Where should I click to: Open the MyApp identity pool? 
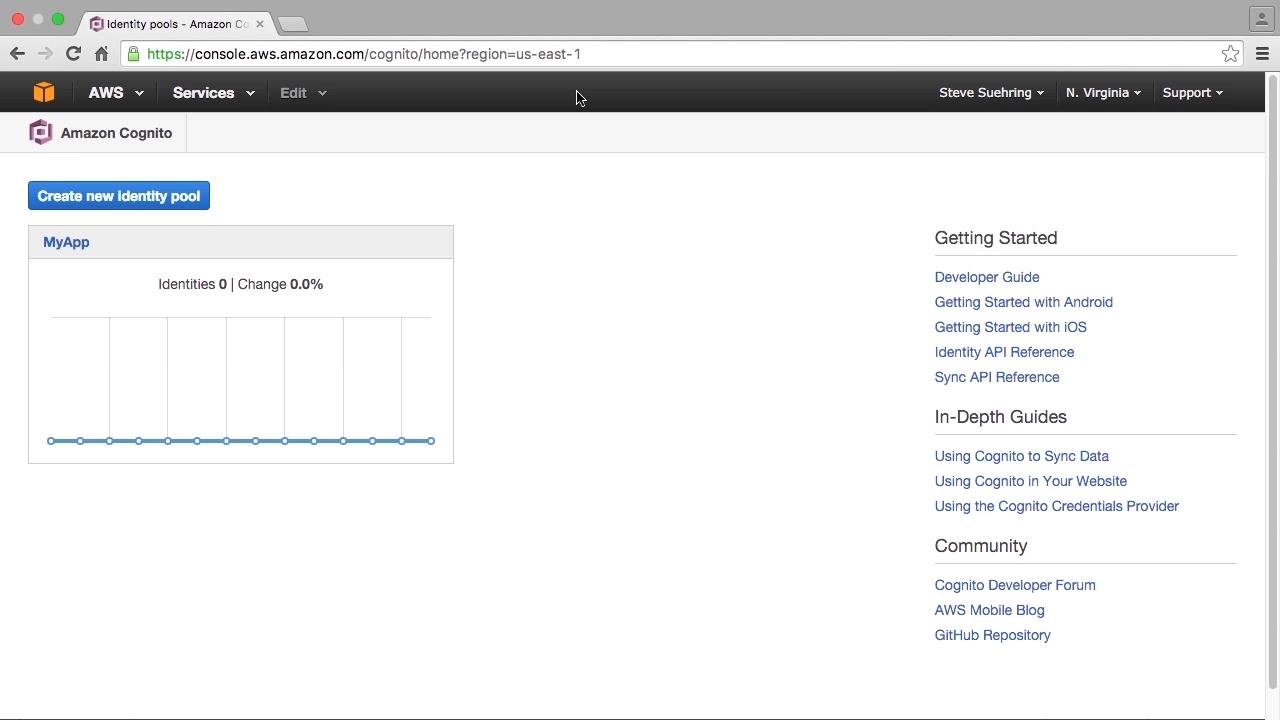click(x=66, y=242)
